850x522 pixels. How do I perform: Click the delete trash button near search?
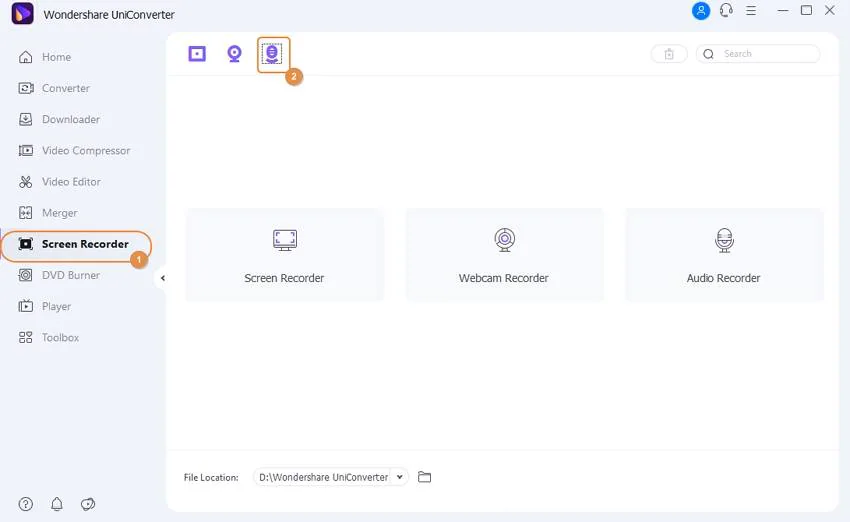coord(669,54)
